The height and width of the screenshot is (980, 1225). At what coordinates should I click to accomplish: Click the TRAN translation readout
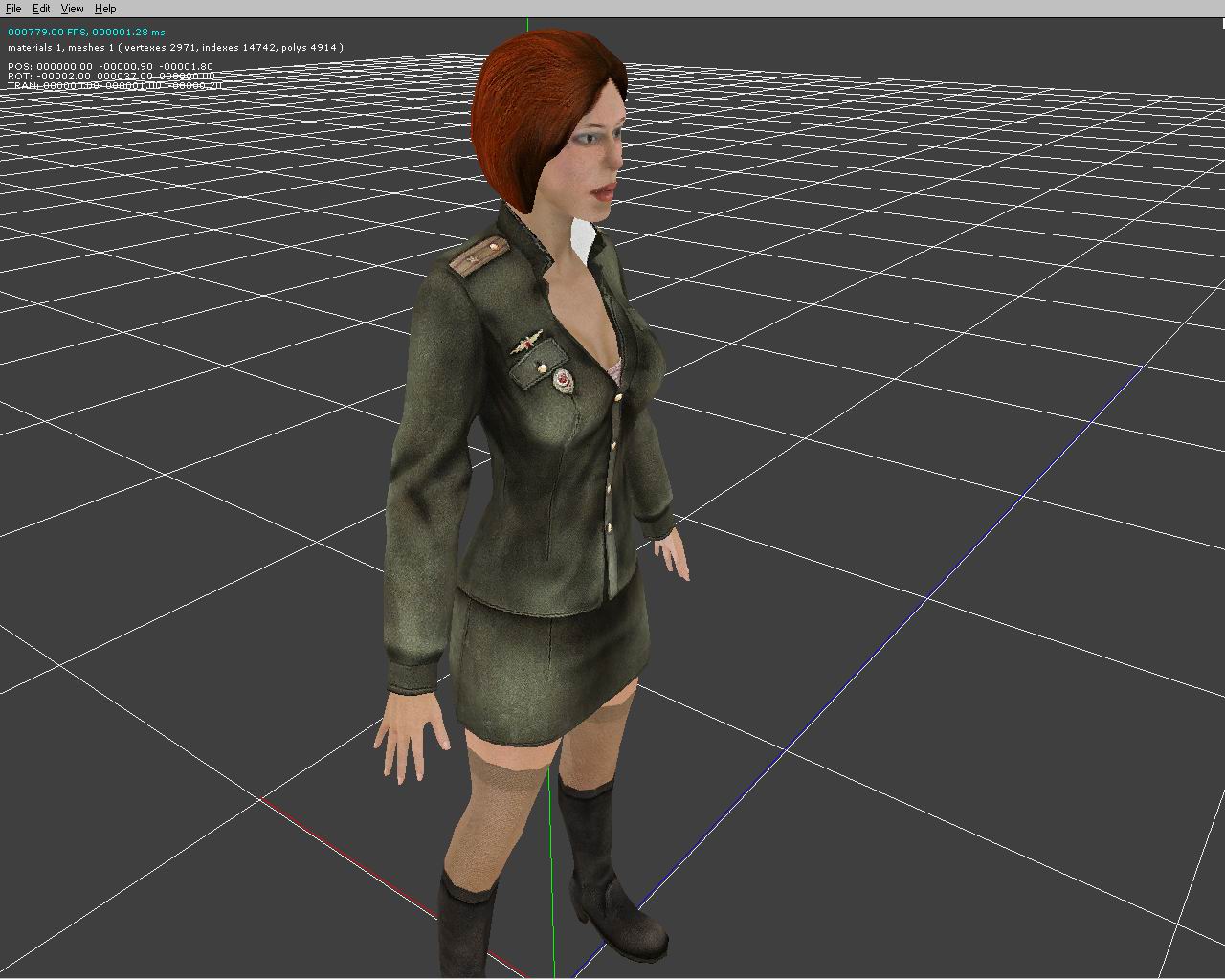115,85
